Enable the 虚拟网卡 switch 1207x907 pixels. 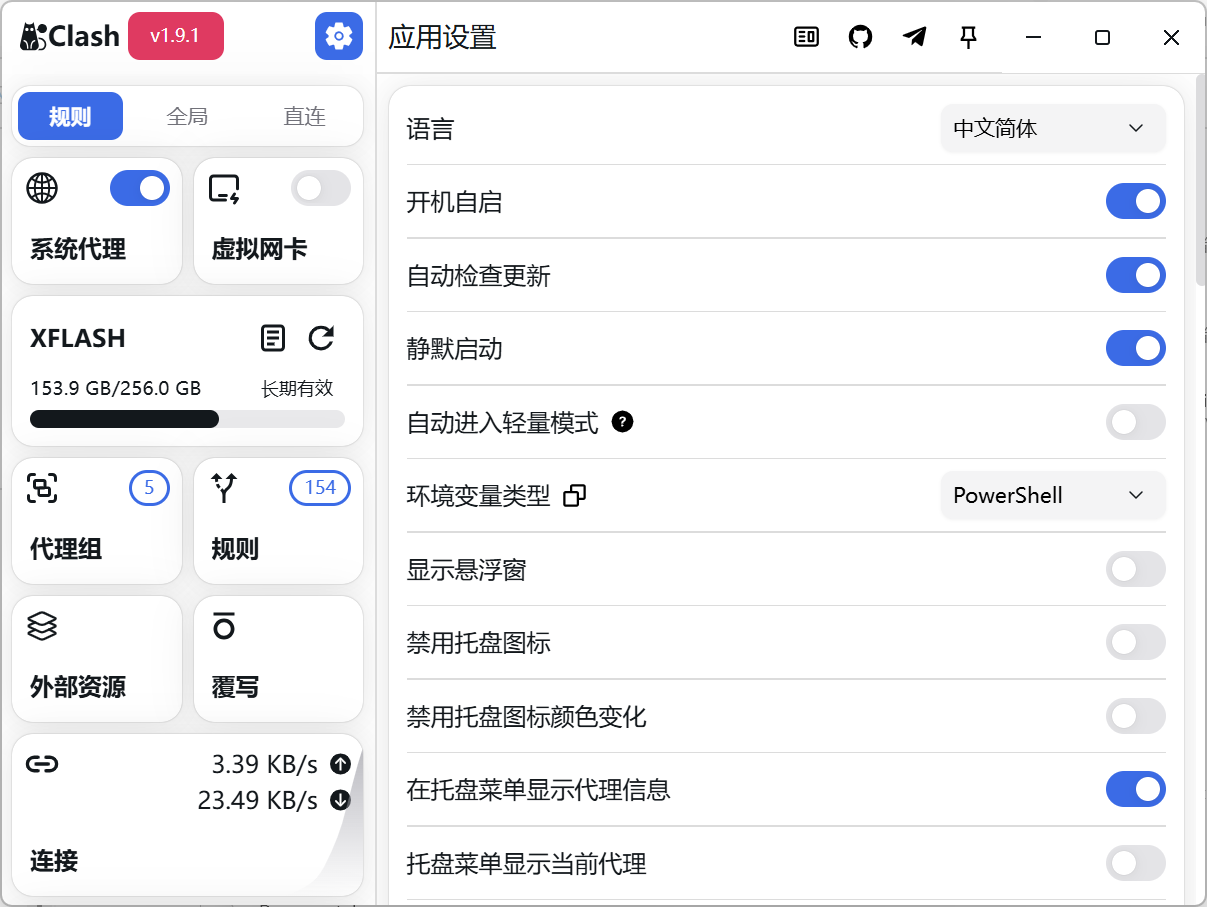pyautogui.click(x=320, y=188)
